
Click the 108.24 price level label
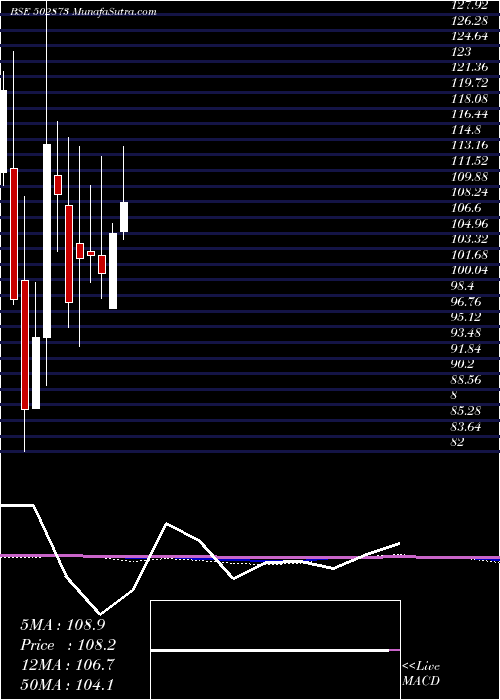pyautogui.click(x=470, y=192)
